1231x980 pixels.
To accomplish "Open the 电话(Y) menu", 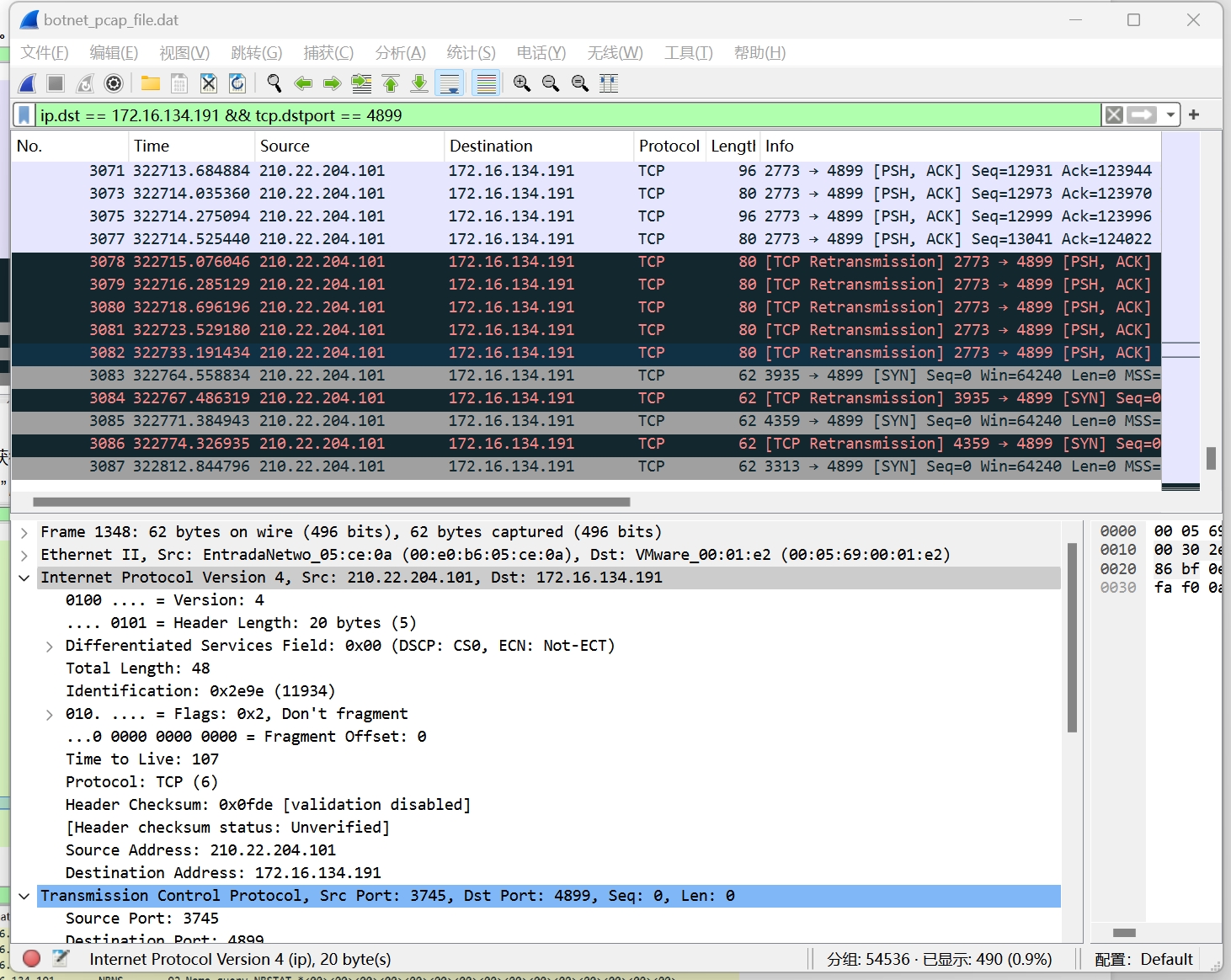I will (x=541, y=53).
